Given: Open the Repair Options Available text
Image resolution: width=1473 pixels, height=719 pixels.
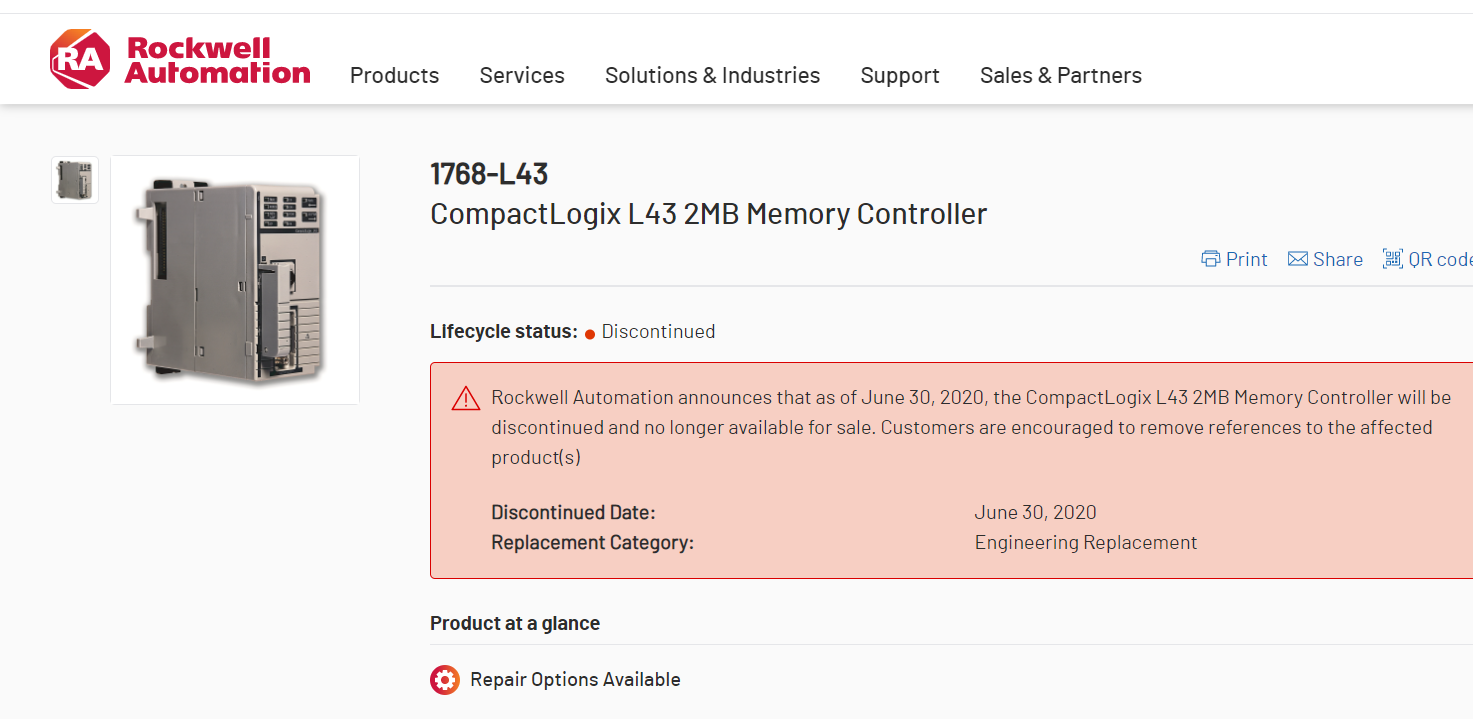Looking at the screenshot, I should (x=575, y=680).
